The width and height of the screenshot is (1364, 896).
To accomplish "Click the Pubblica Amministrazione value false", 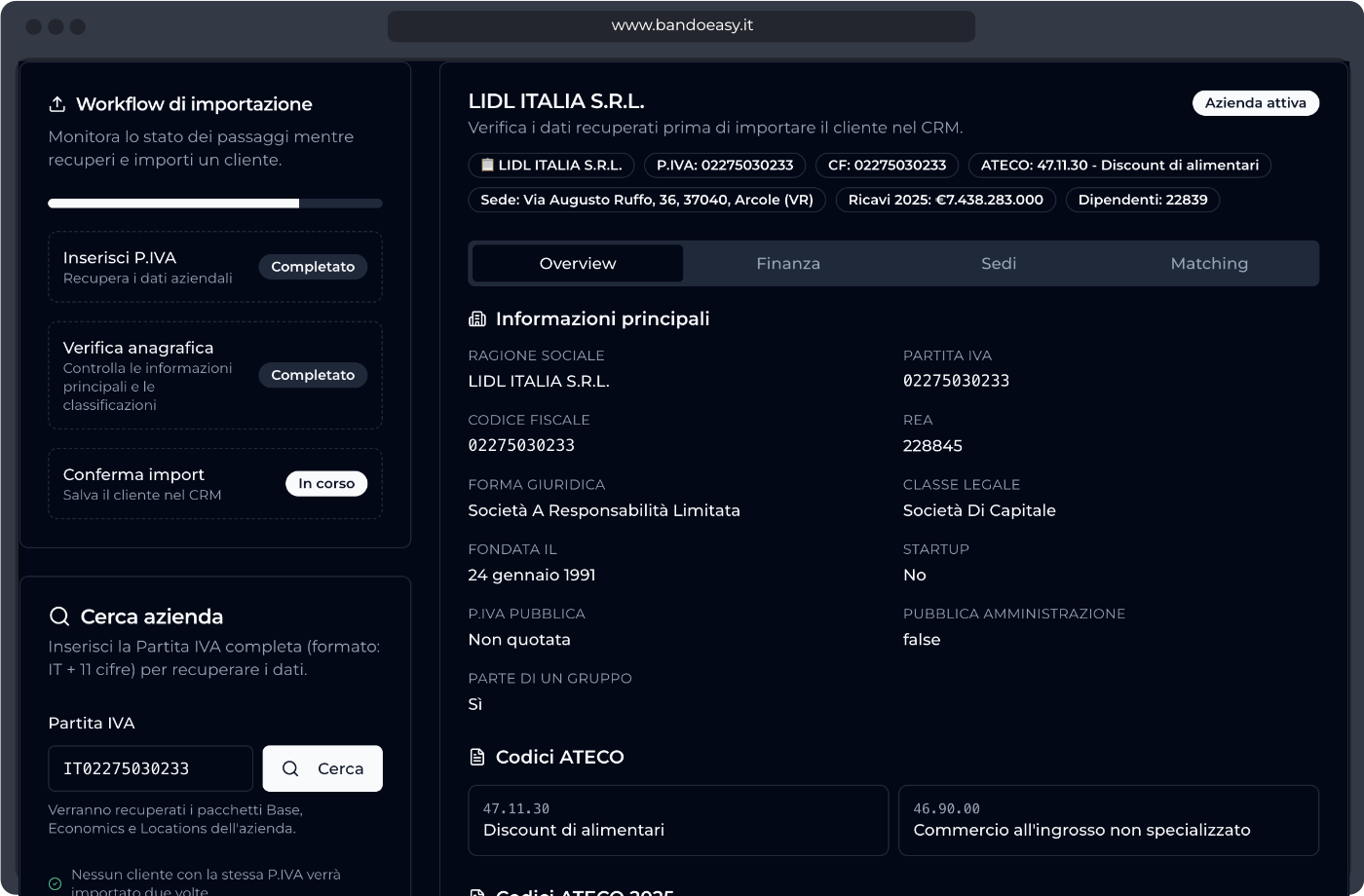I will 922,640.
